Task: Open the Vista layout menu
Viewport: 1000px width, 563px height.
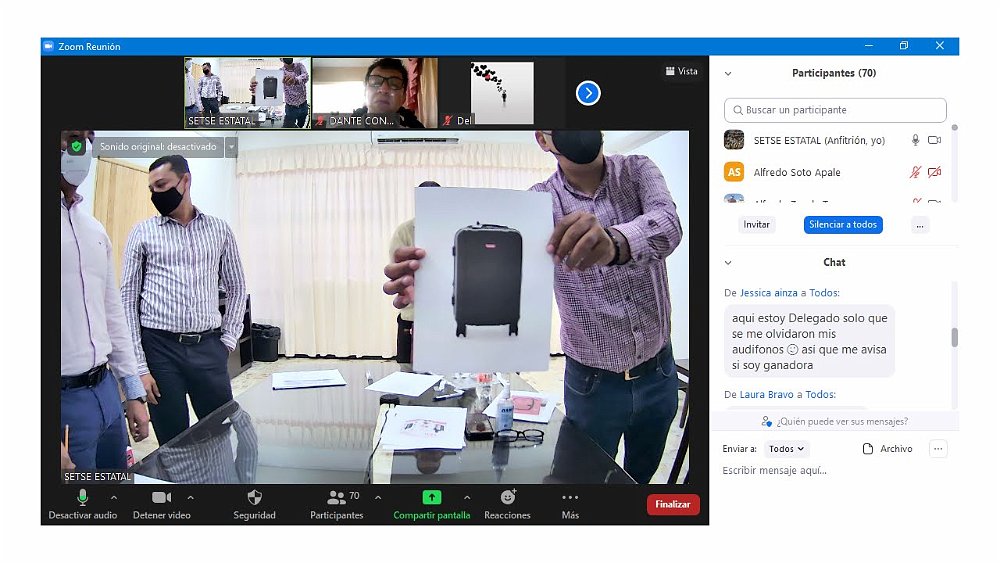Action: pos(681,71)
